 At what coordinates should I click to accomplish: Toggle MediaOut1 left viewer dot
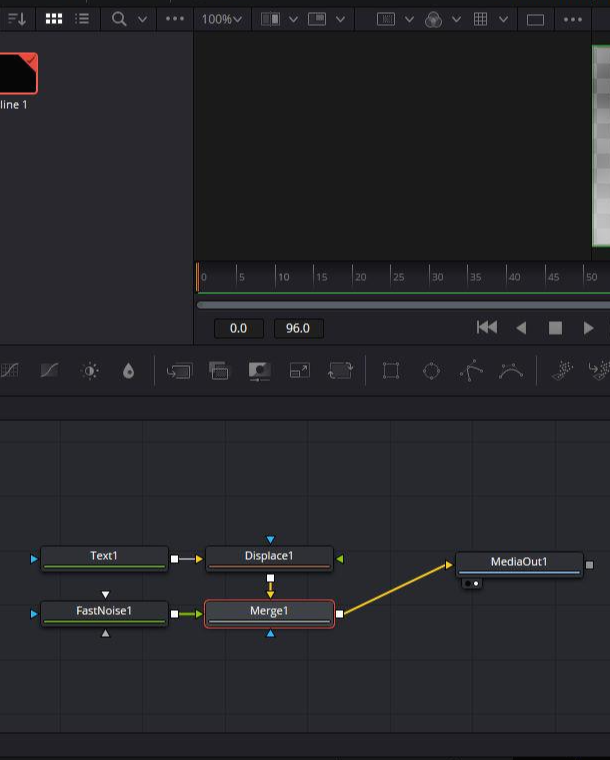(x=468, y=584)
